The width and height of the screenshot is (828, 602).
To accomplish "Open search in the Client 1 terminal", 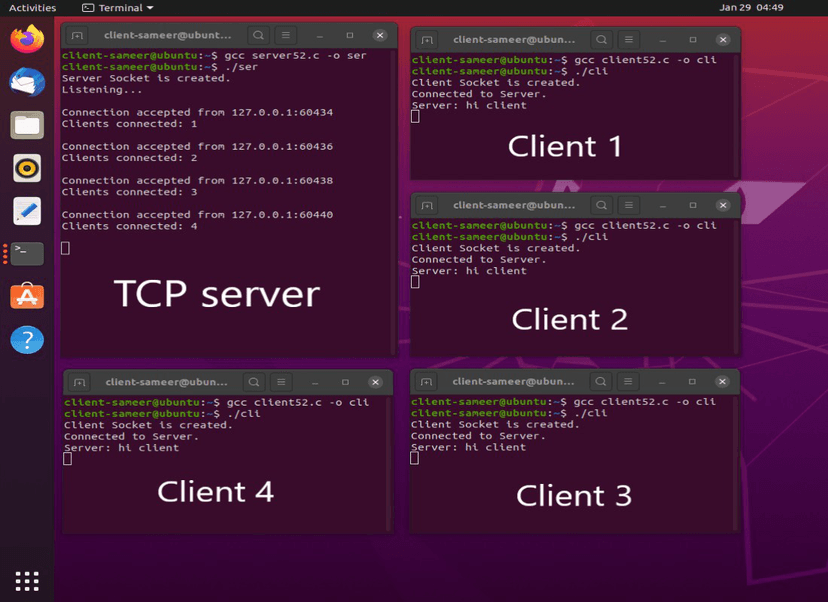I will point(601,40).
